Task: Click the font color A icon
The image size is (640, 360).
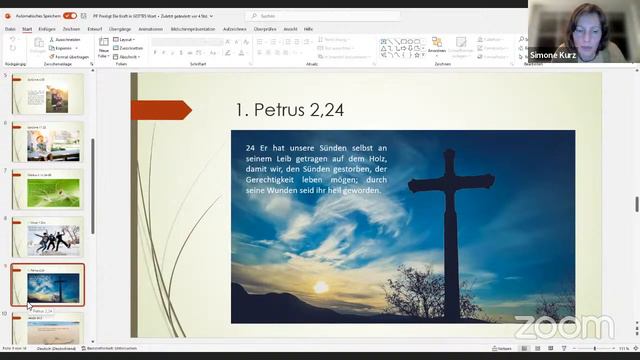Action: (x=242, y=53)
